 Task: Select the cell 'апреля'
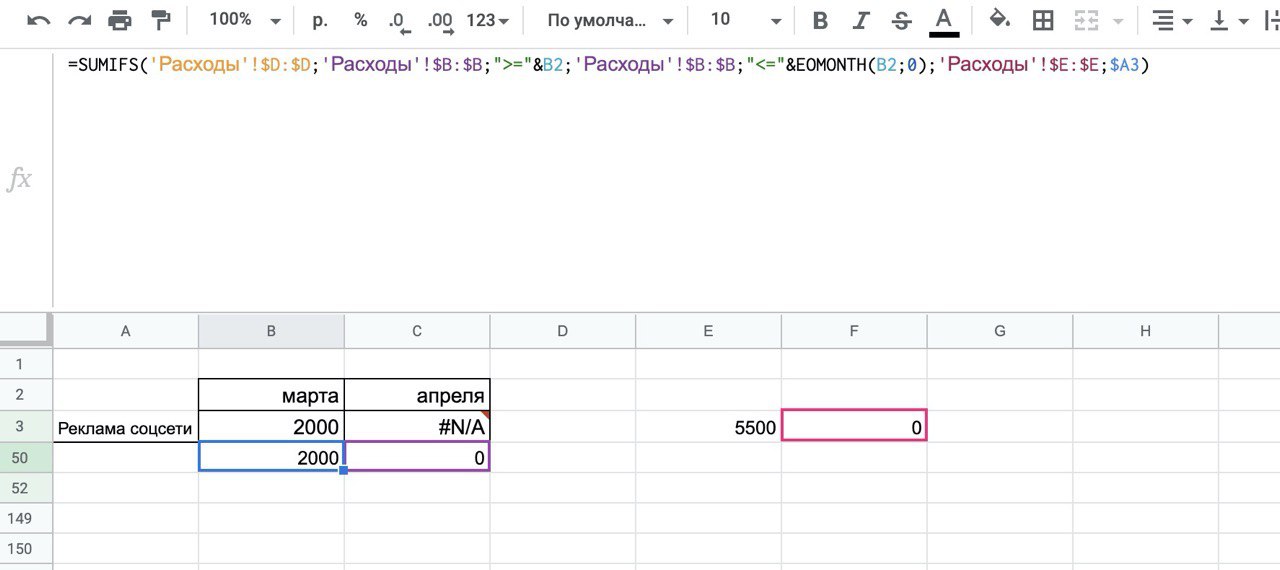pyautogui.click(x=417, y=395)
